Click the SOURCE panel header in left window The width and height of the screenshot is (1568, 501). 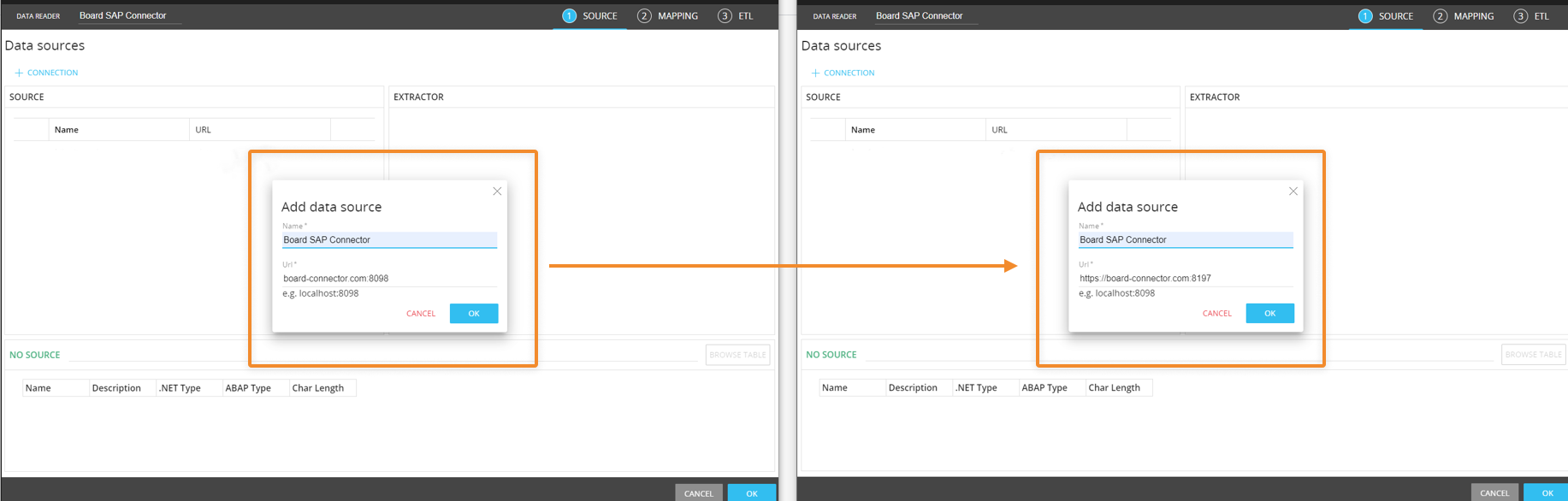(27, 97)
